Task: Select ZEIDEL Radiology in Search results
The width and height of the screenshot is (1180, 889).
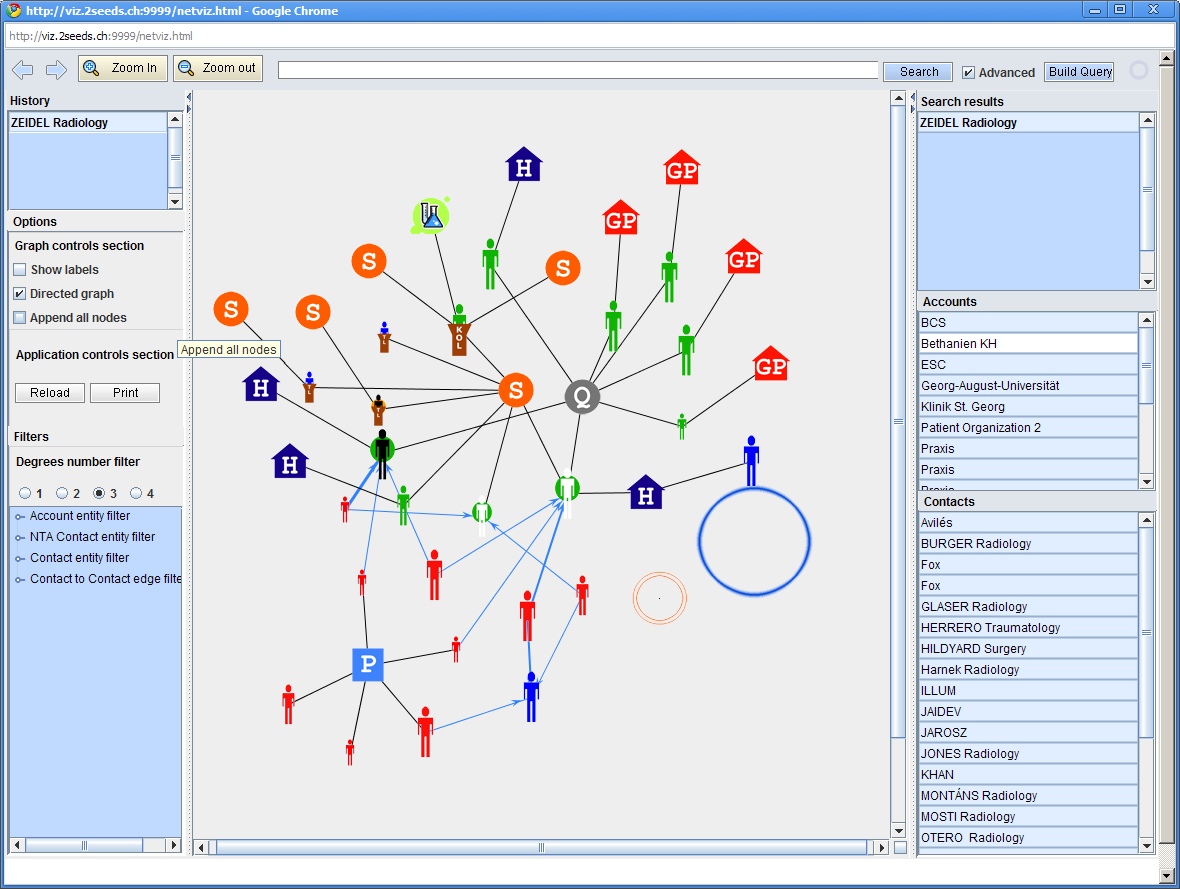Action: [x=1027, y=123]
